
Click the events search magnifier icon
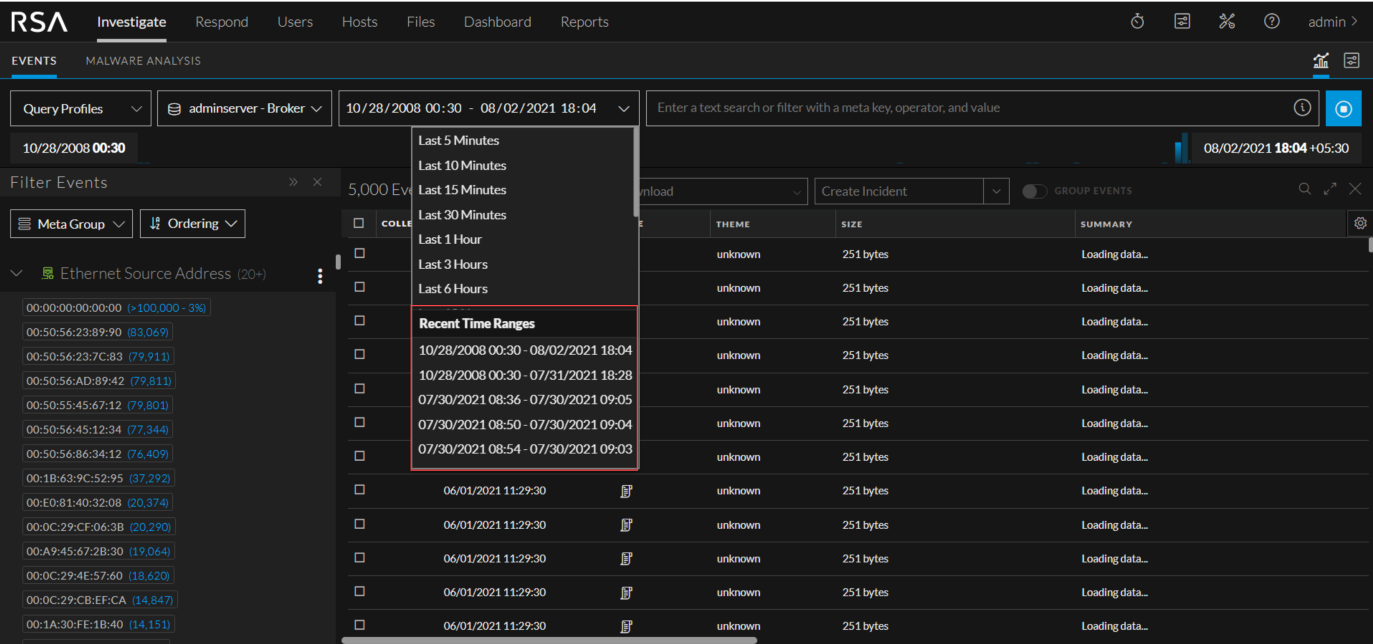click(1304, 189)
